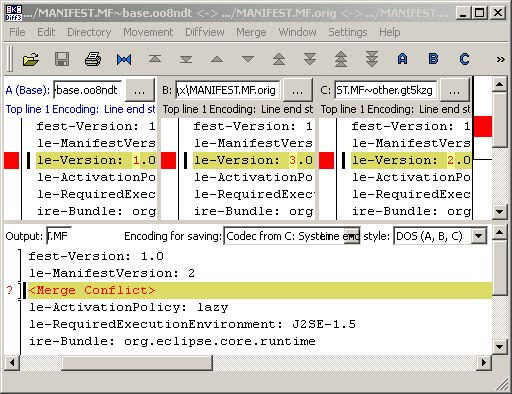Viewport: 512px width, 394px height.
Task: Go to next unsolved conflict triple-down arrow
Action: tap(372, 59)
